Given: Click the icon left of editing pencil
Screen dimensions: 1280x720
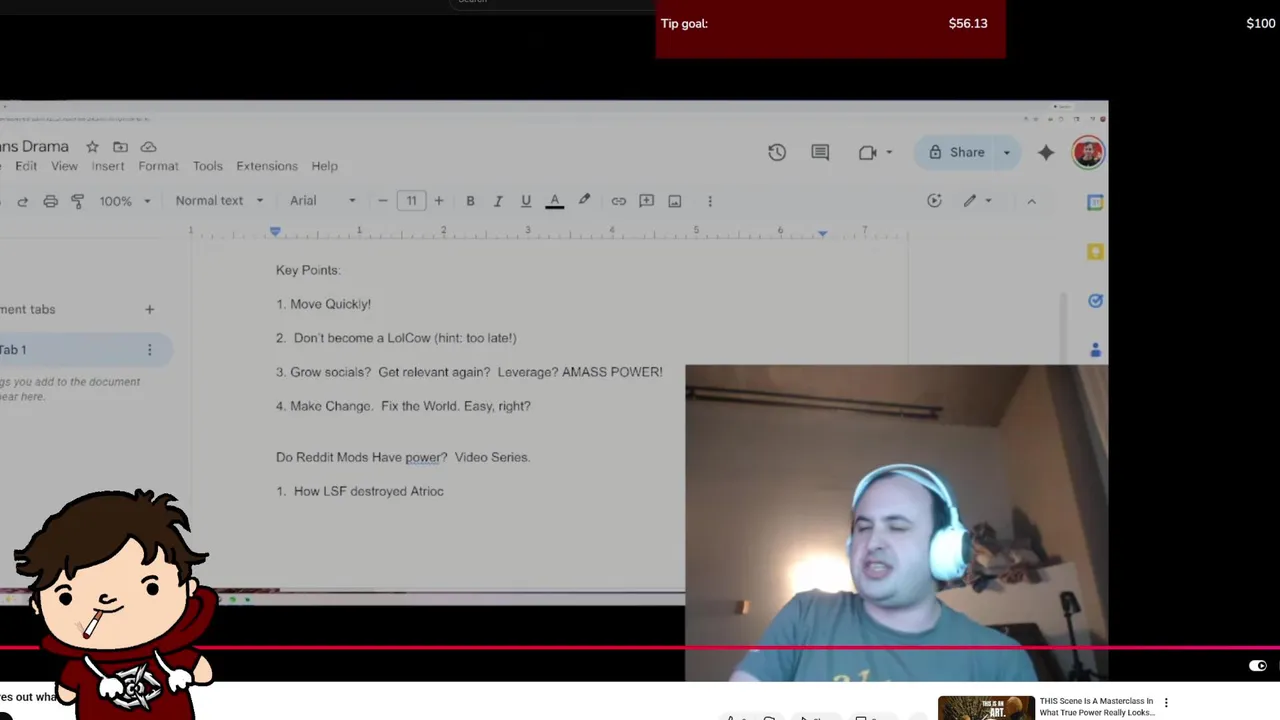Looking at the screenshot, I should 934,201.
